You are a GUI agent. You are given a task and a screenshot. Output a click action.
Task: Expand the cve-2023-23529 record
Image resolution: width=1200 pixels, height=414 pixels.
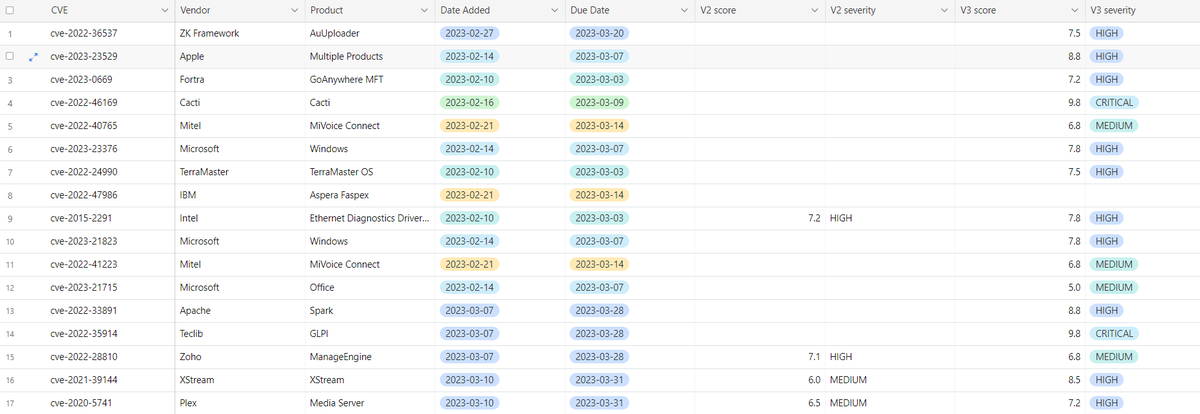tap(33, 56)
